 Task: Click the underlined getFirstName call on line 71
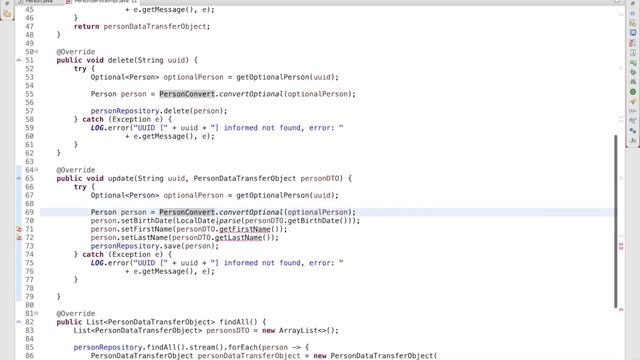[x=245, y=229]
